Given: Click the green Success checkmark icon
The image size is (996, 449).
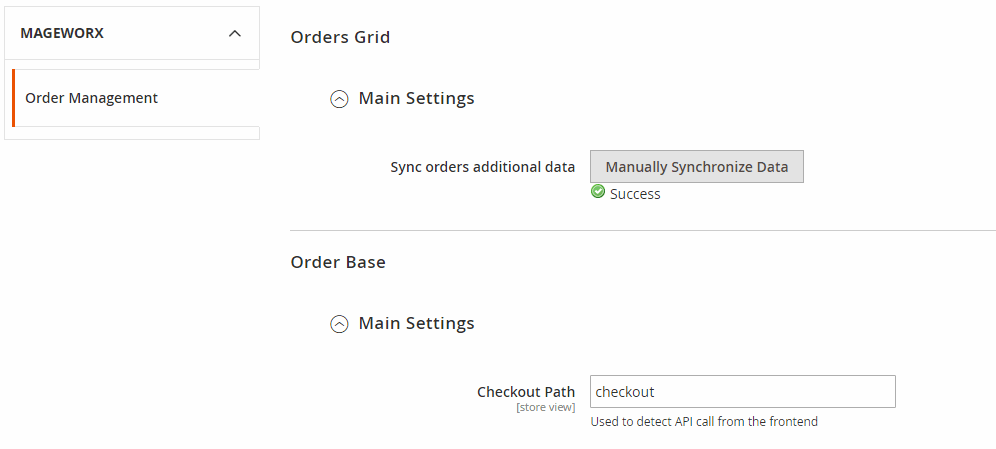Looking at the screenshot, I should click(598, 192).
